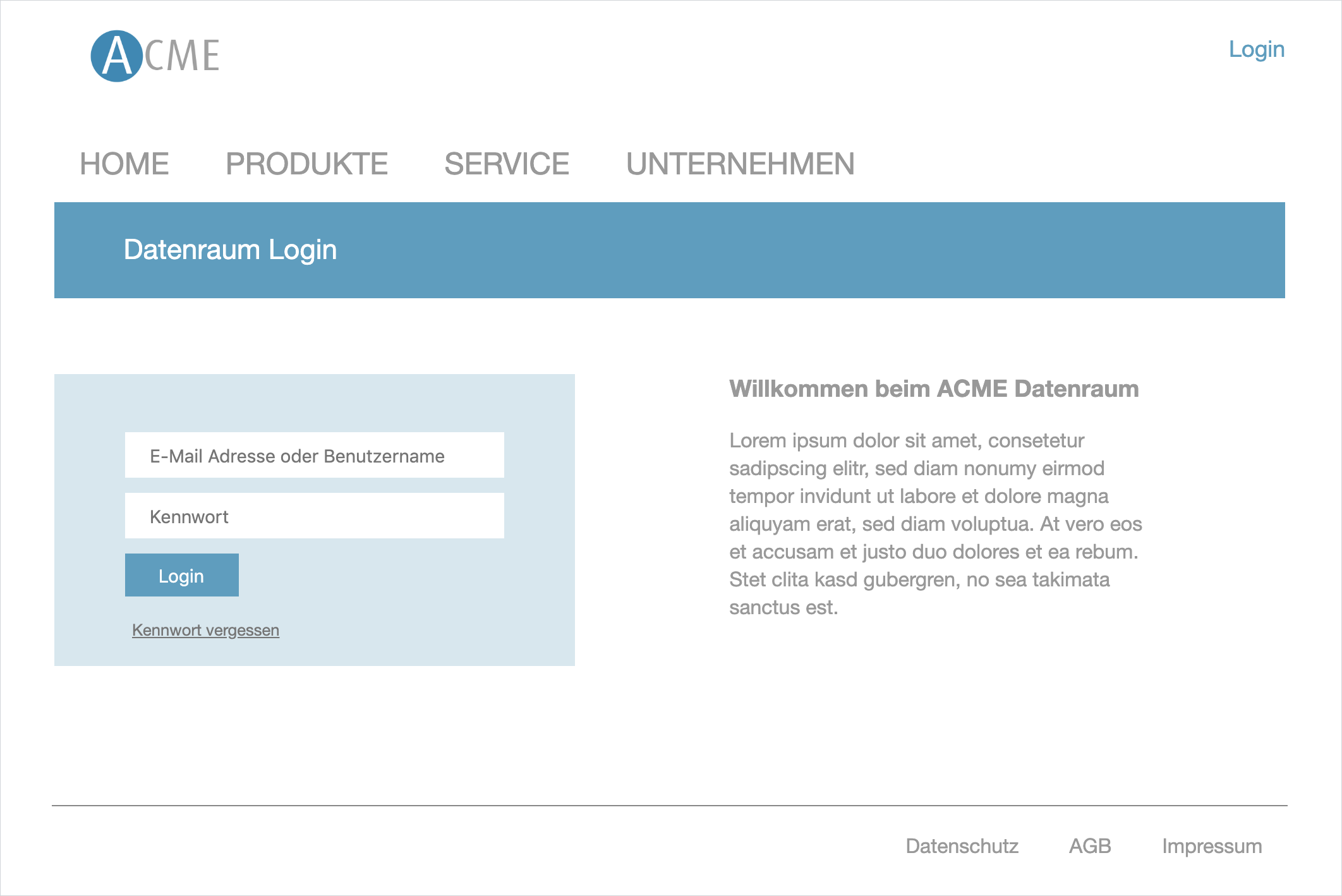Open the Datenschutz footer link
Image resolution: width=1342 pixels, height=896 pixels.
click(x=962, y=846)
